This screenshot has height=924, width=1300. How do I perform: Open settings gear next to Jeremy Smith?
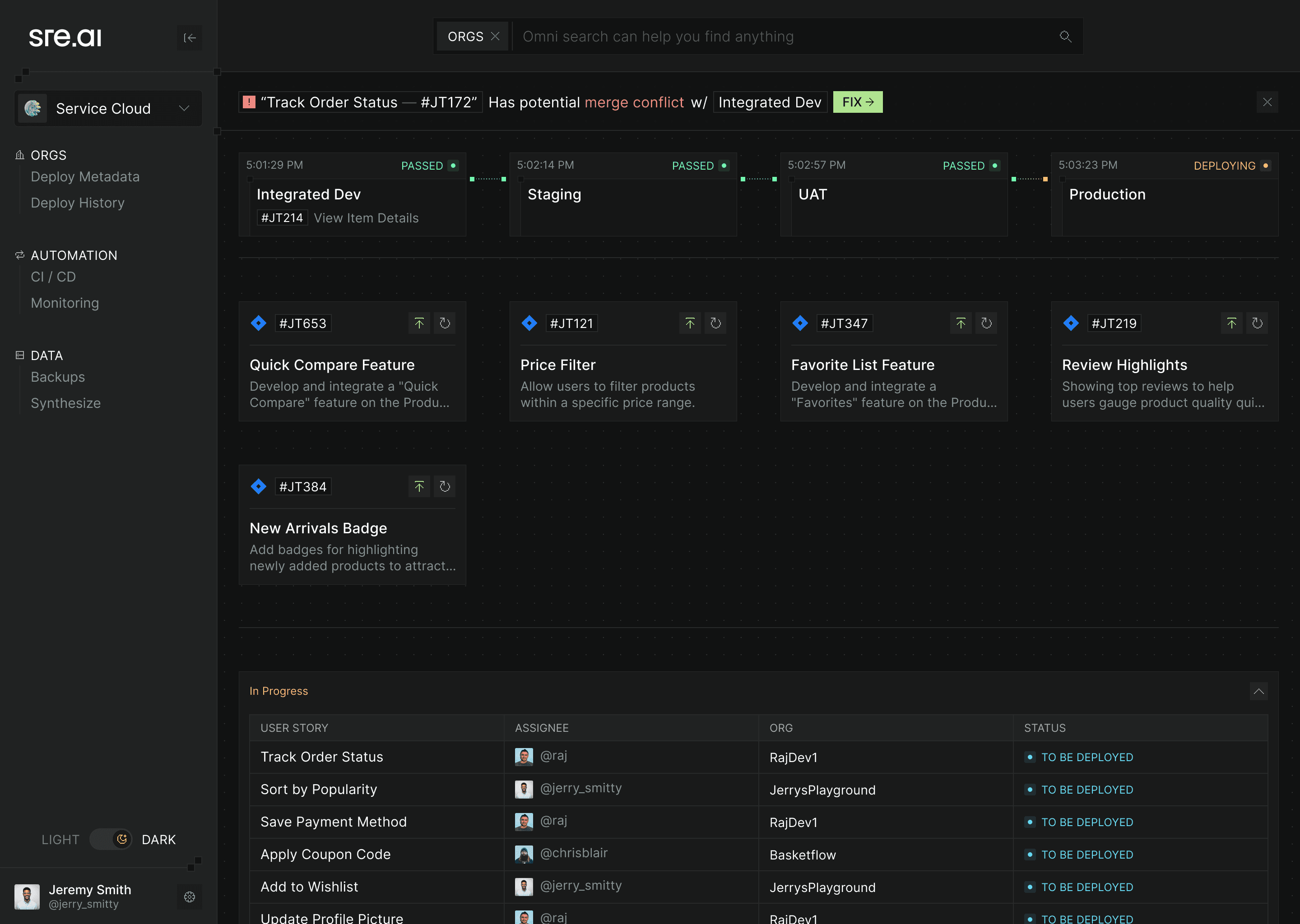(x=190, y=896)
